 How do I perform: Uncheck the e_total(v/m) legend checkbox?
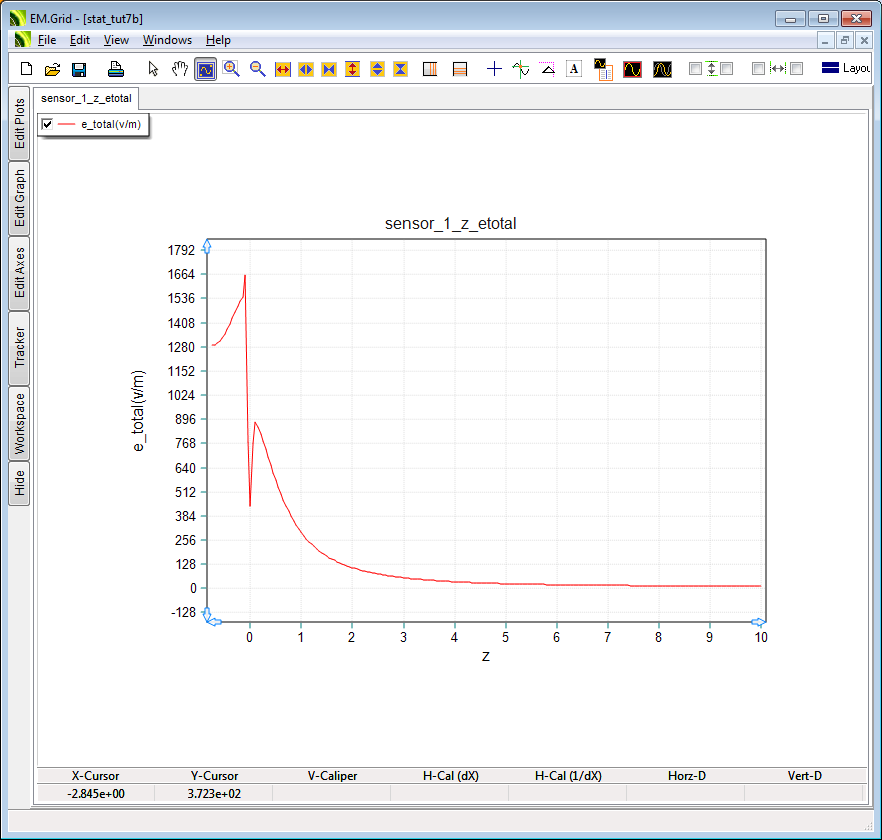point(47,124)
